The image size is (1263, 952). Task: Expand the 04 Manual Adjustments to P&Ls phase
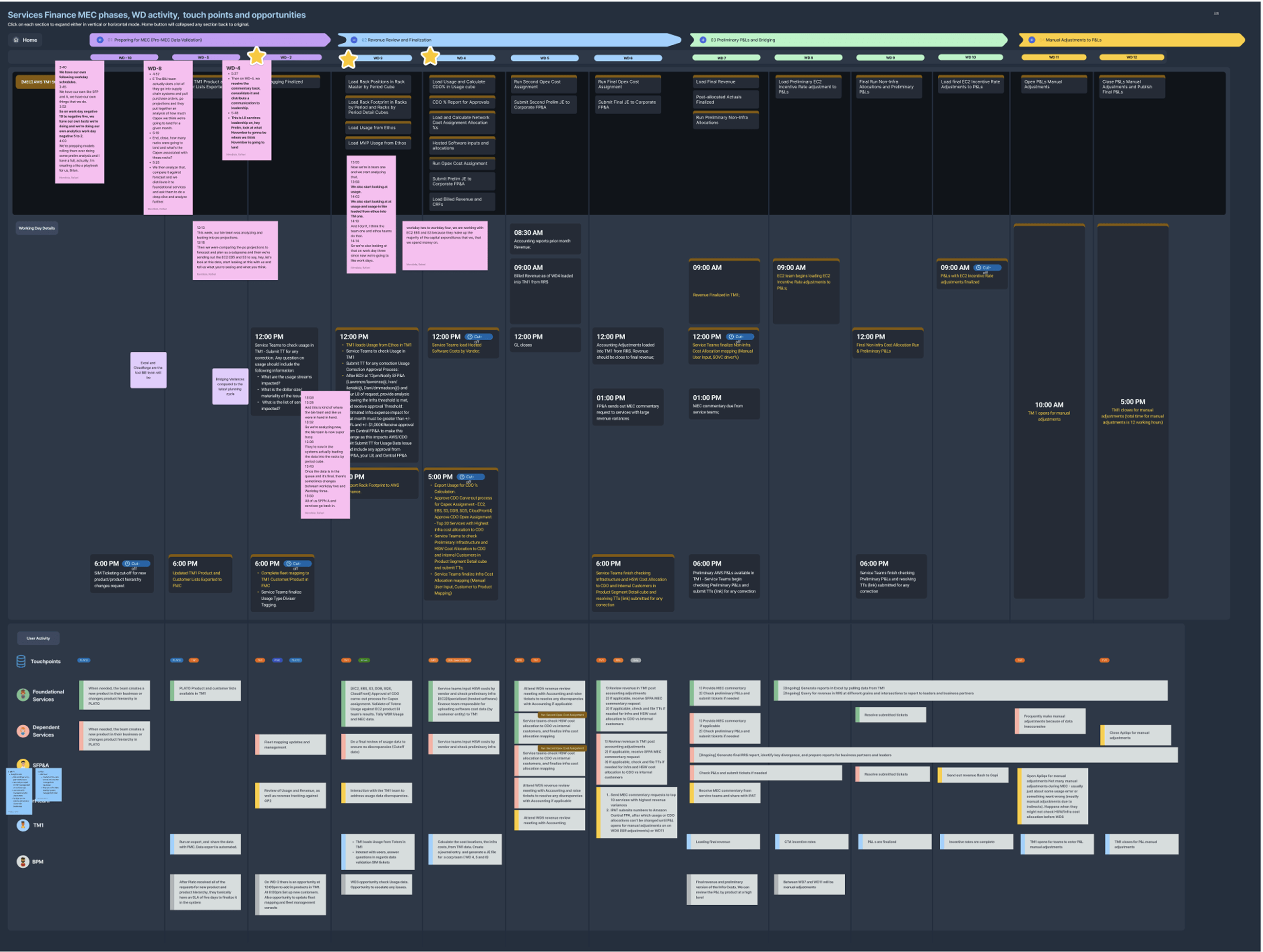tap(1032, 40)
